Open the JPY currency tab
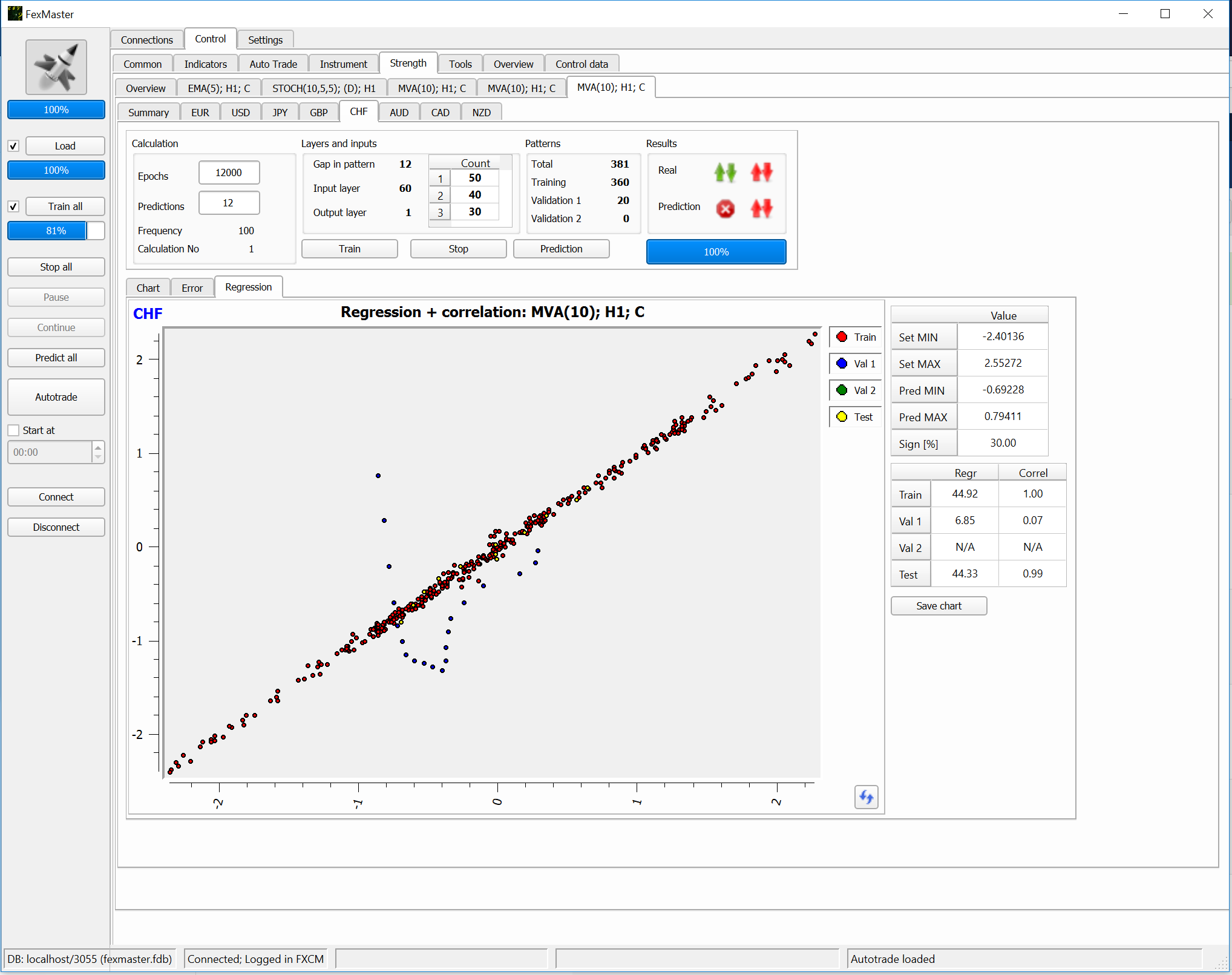 pos(280,113)
